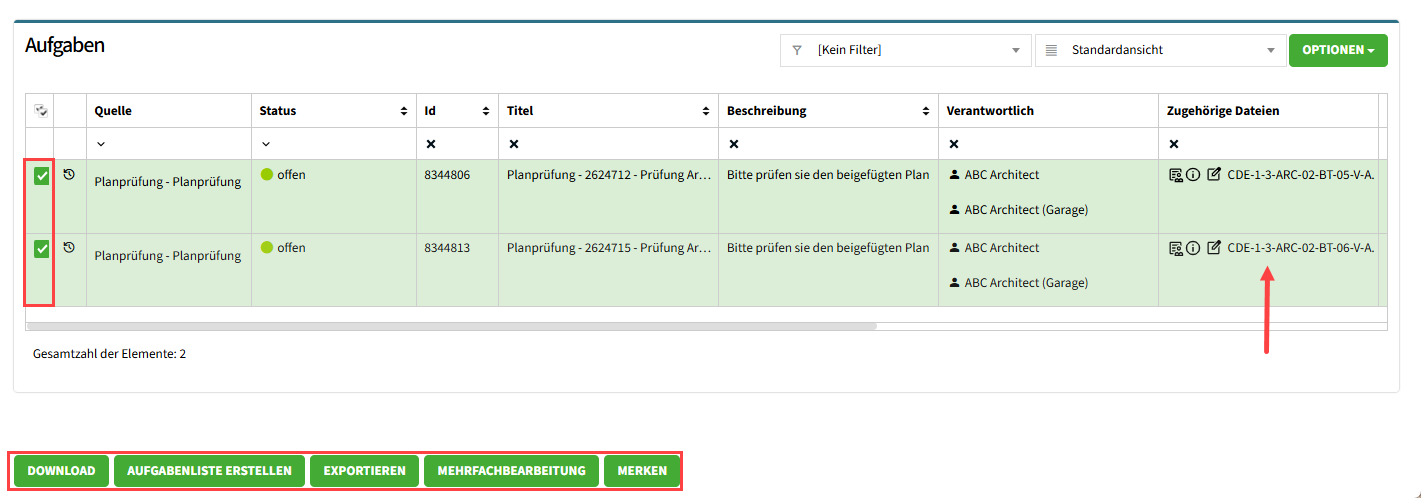Click the info icon for CDE-1-3-ARC-02-BT-05

1193,175
